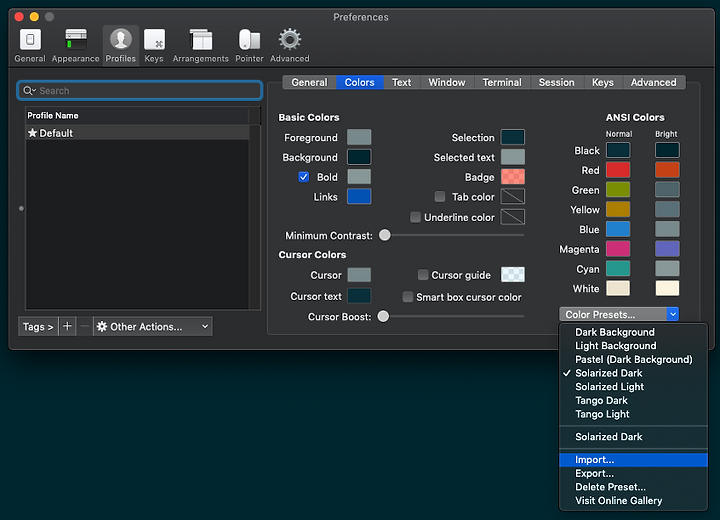Viewport: 720px width, 520px height.
Task: Choose Light Background preset
Action: point(633,345)
